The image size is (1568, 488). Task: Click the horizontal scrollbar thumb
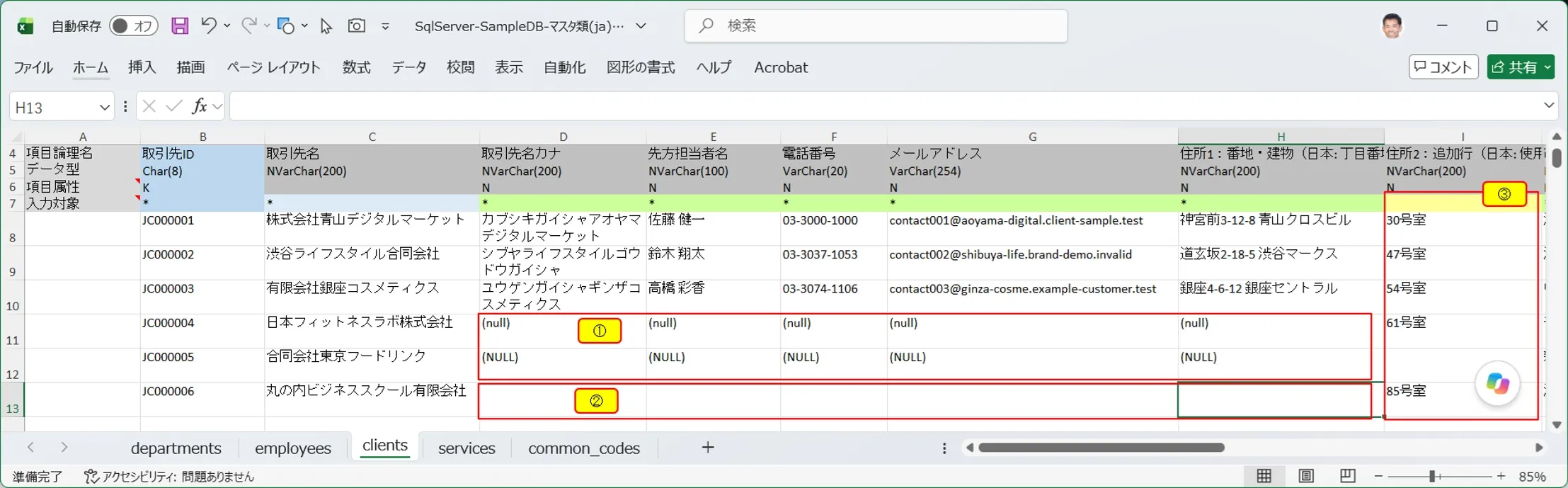pyautogui.click(x=1101, y=448)
